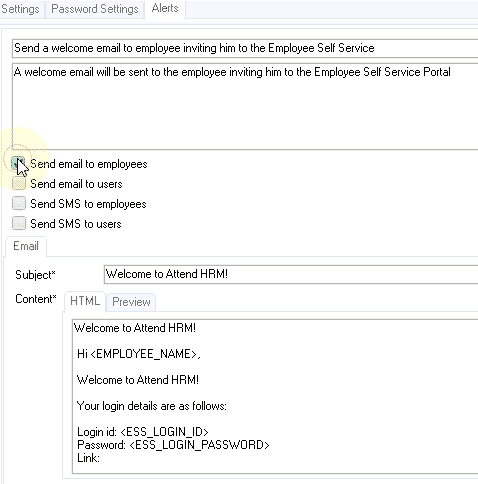
Task: Enable Send SMS to users checkbox
Action: [19, 224]
